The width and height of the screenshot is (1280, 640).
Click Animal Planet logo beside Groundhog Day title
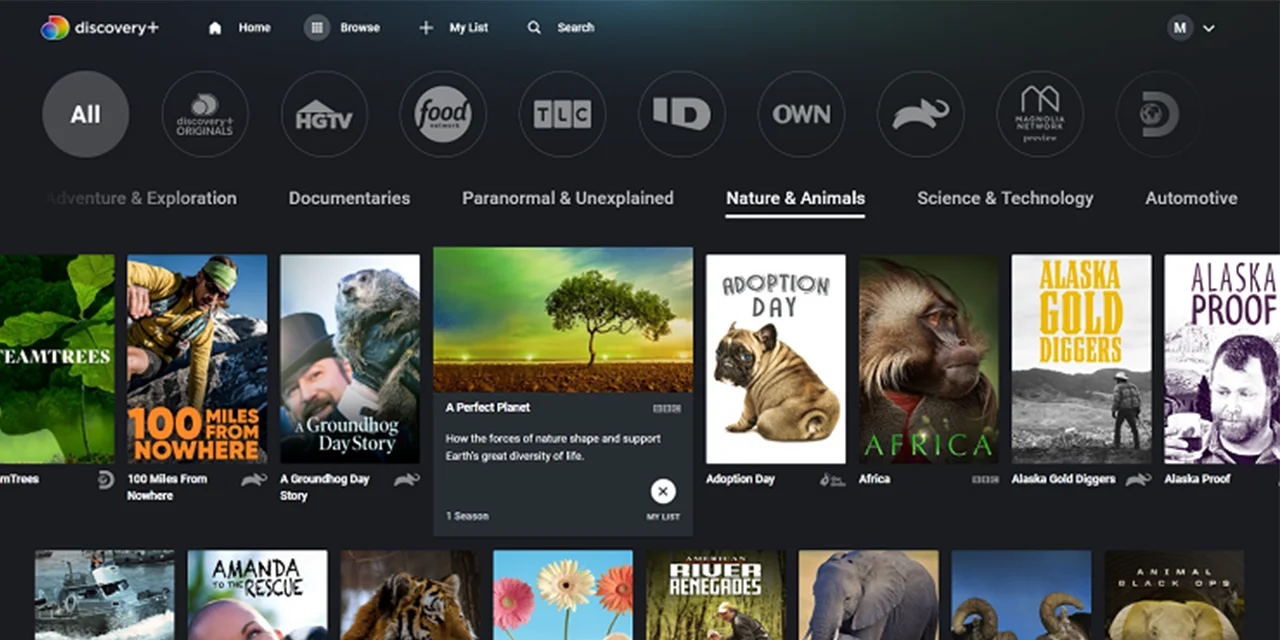click(407, 480)
